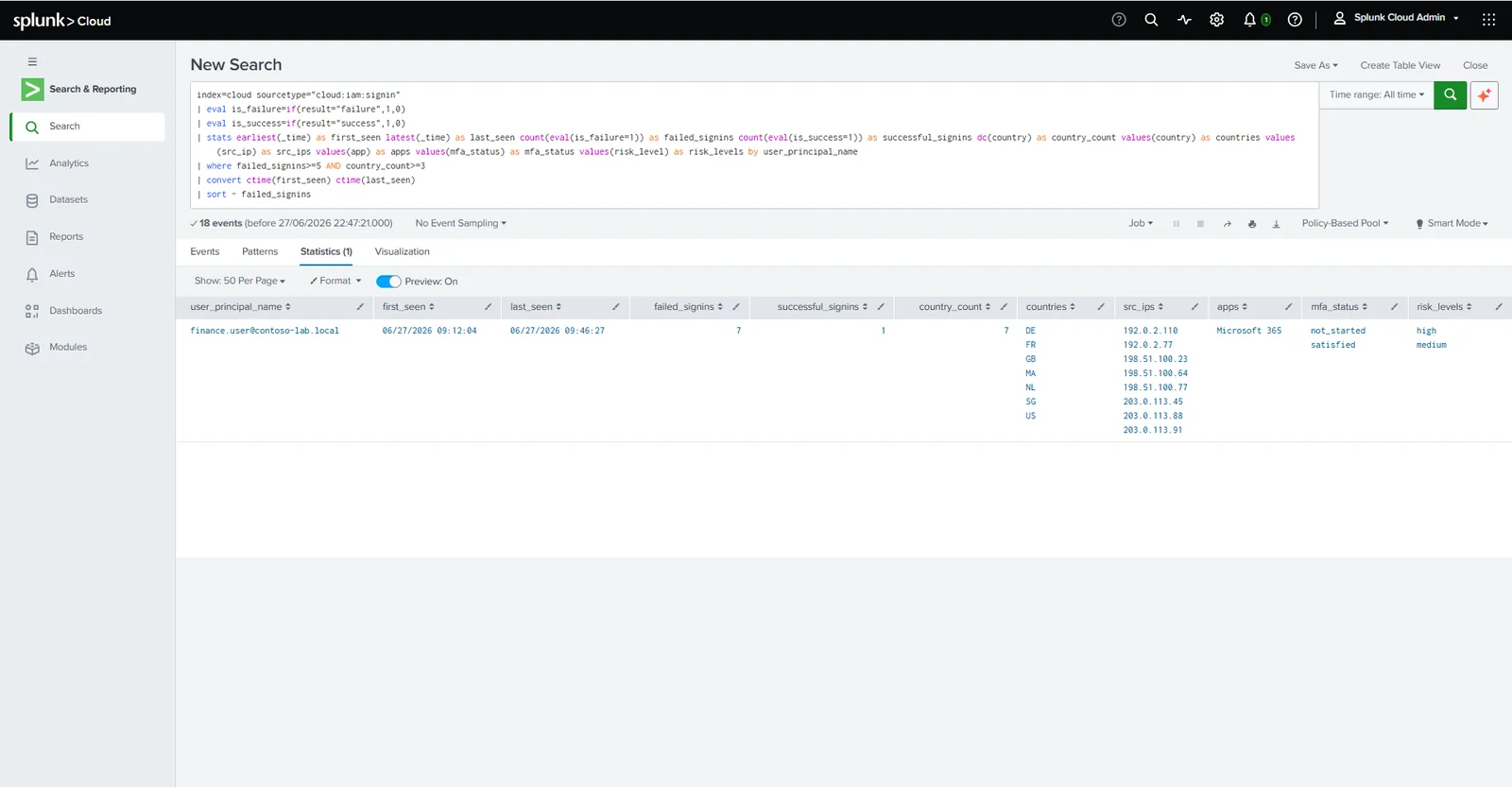The image size is (1512, 787).
Task: Run the search with green magnifier button
Action: [x=1450, y=94]
